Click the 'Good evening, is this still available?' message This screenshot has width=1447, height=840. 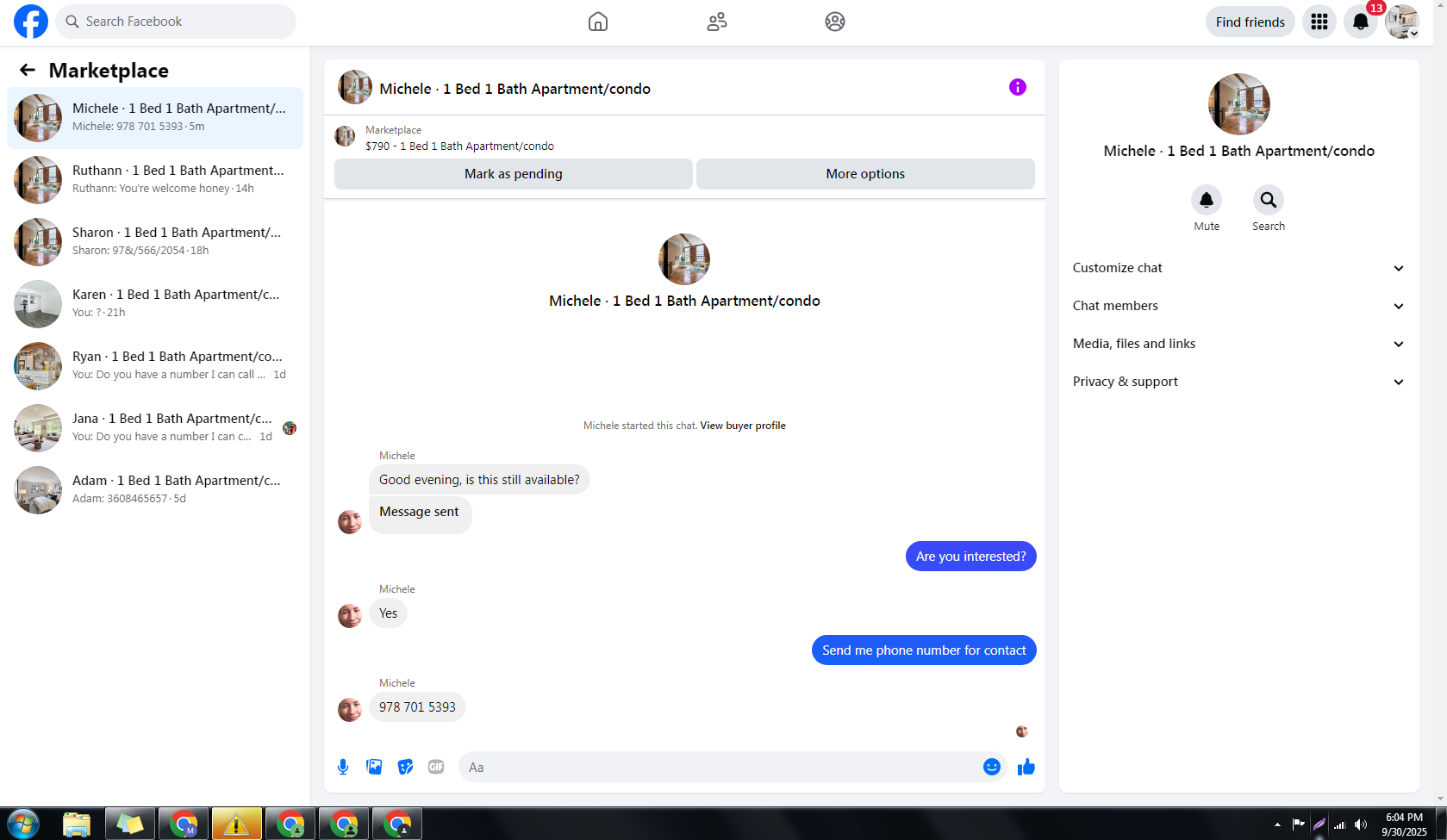point(479,480)
